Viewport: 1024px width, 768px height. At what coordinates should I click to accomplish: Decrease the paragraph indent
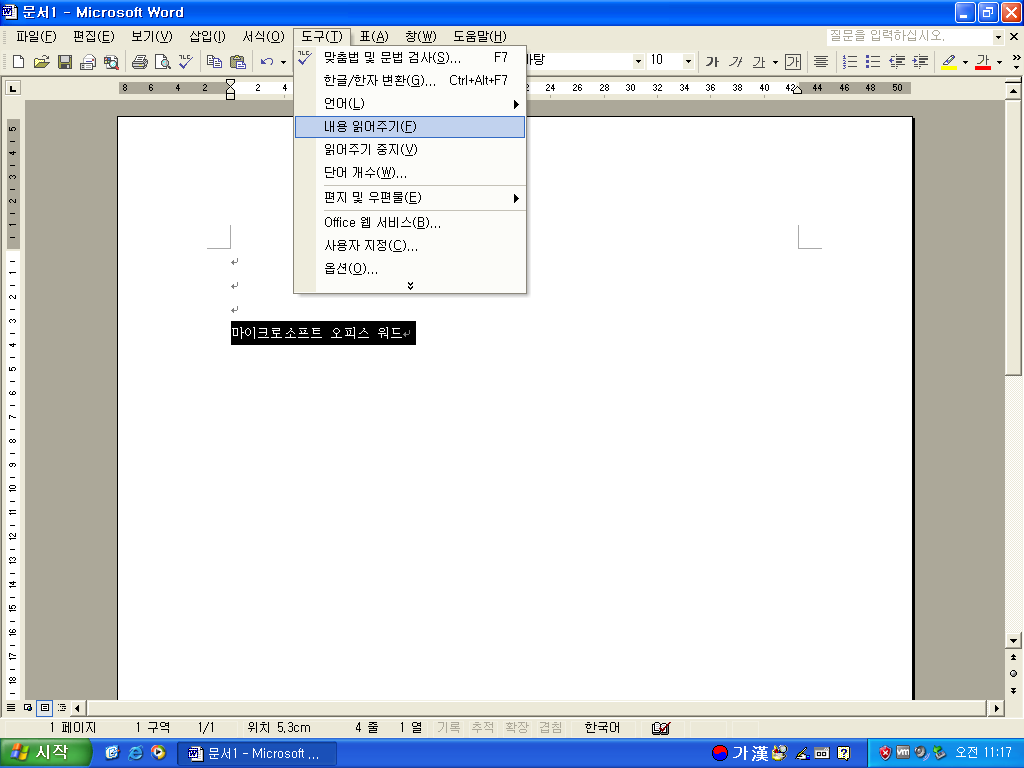click(897, 62)
